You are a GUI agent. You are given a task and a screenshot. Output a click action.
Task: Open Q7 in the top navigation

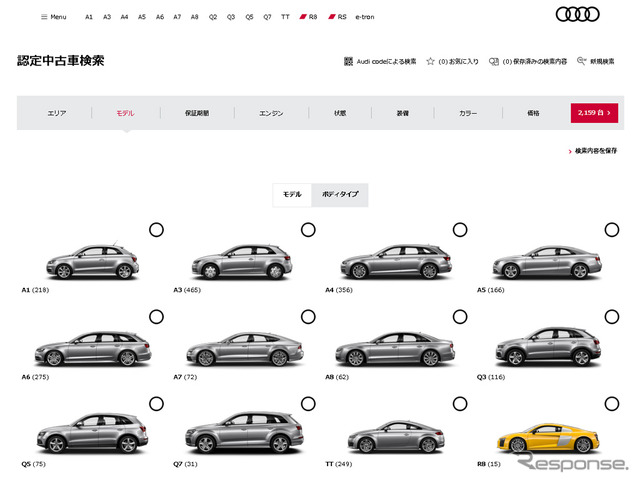coord(267,17)
